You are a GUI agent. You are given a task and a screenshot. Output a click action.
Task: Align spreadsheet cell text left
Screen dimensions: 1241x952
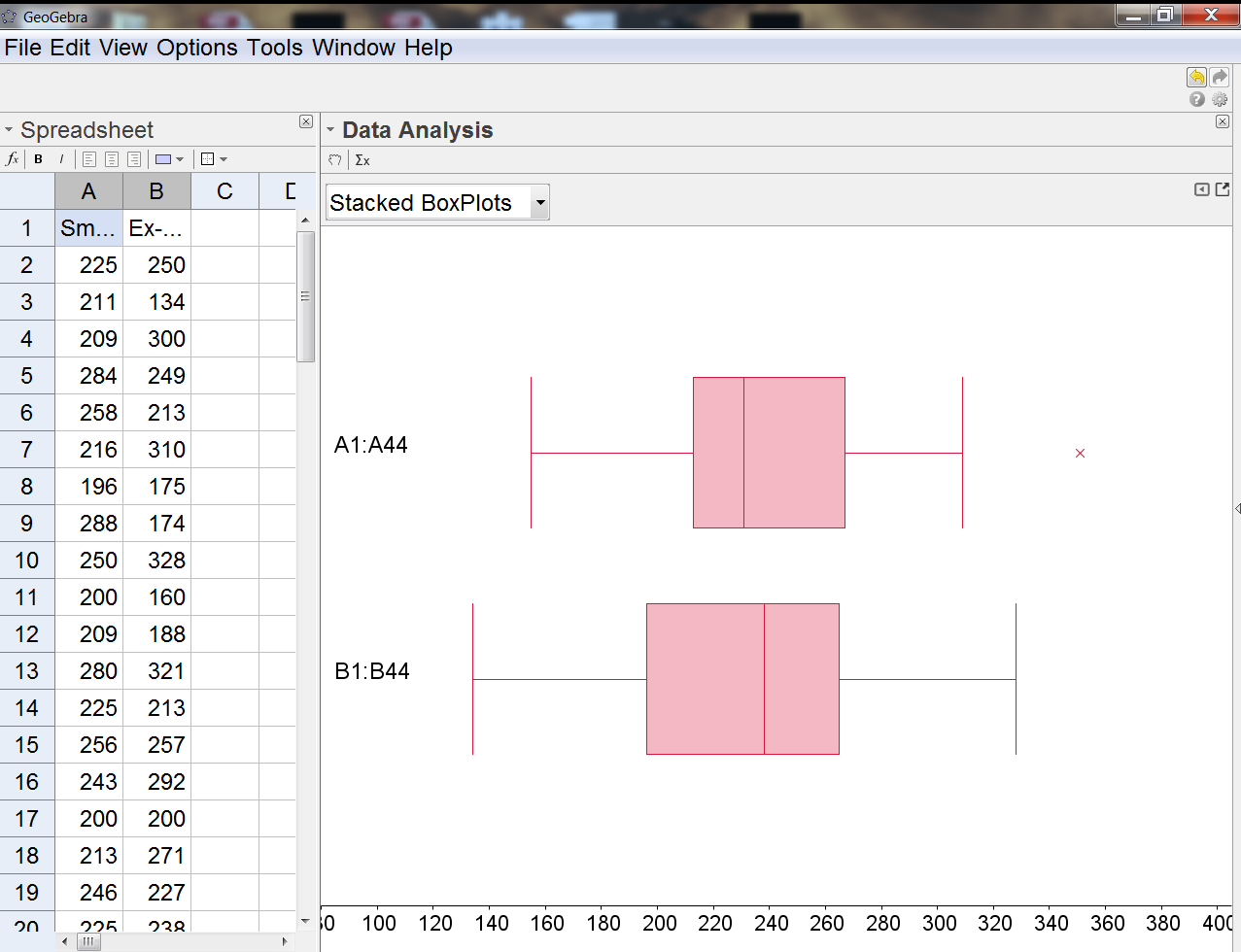tap(89, 159)
